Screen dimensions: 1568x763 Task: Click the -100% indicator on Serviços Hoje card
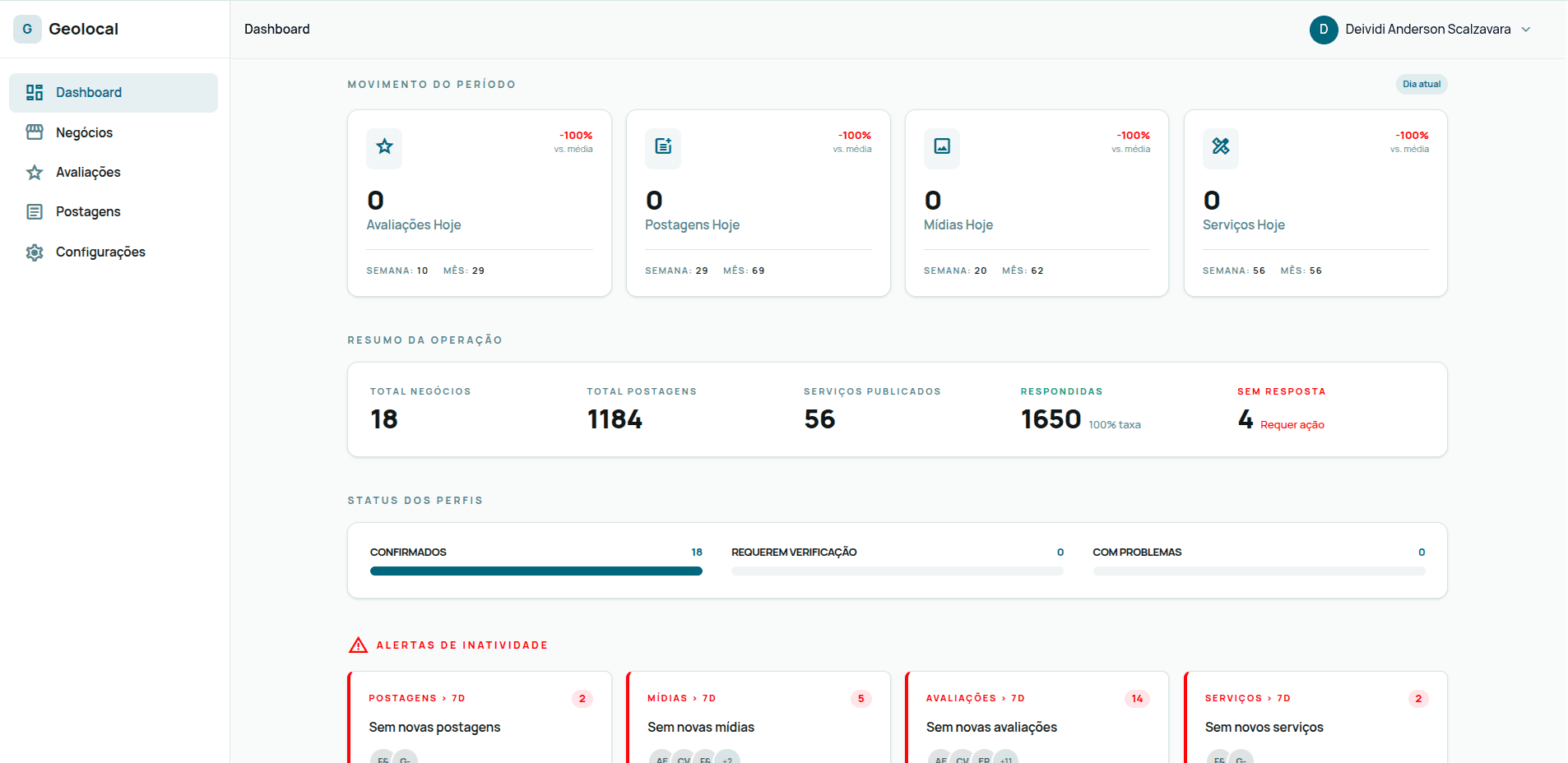[x=1412, y=136]
